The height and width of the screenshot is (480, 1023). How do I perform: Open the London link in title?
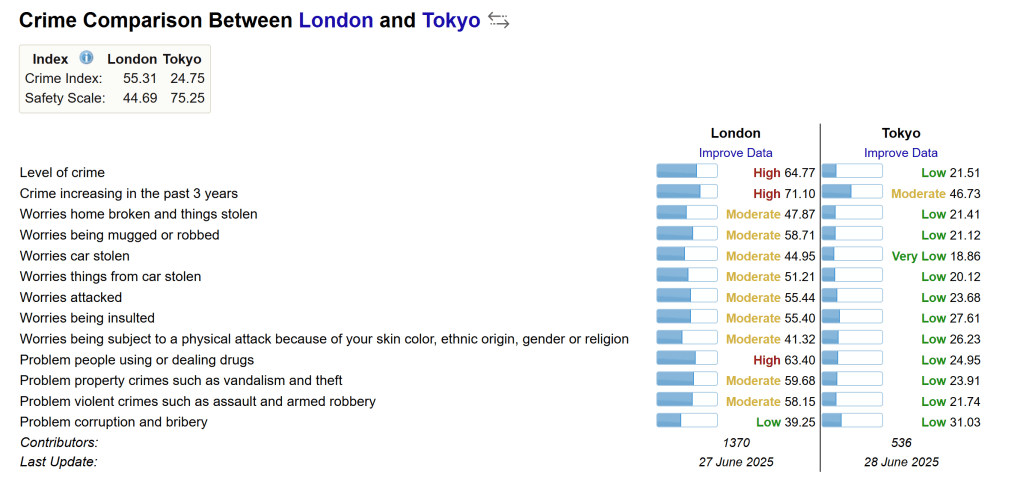coord(336,20)
